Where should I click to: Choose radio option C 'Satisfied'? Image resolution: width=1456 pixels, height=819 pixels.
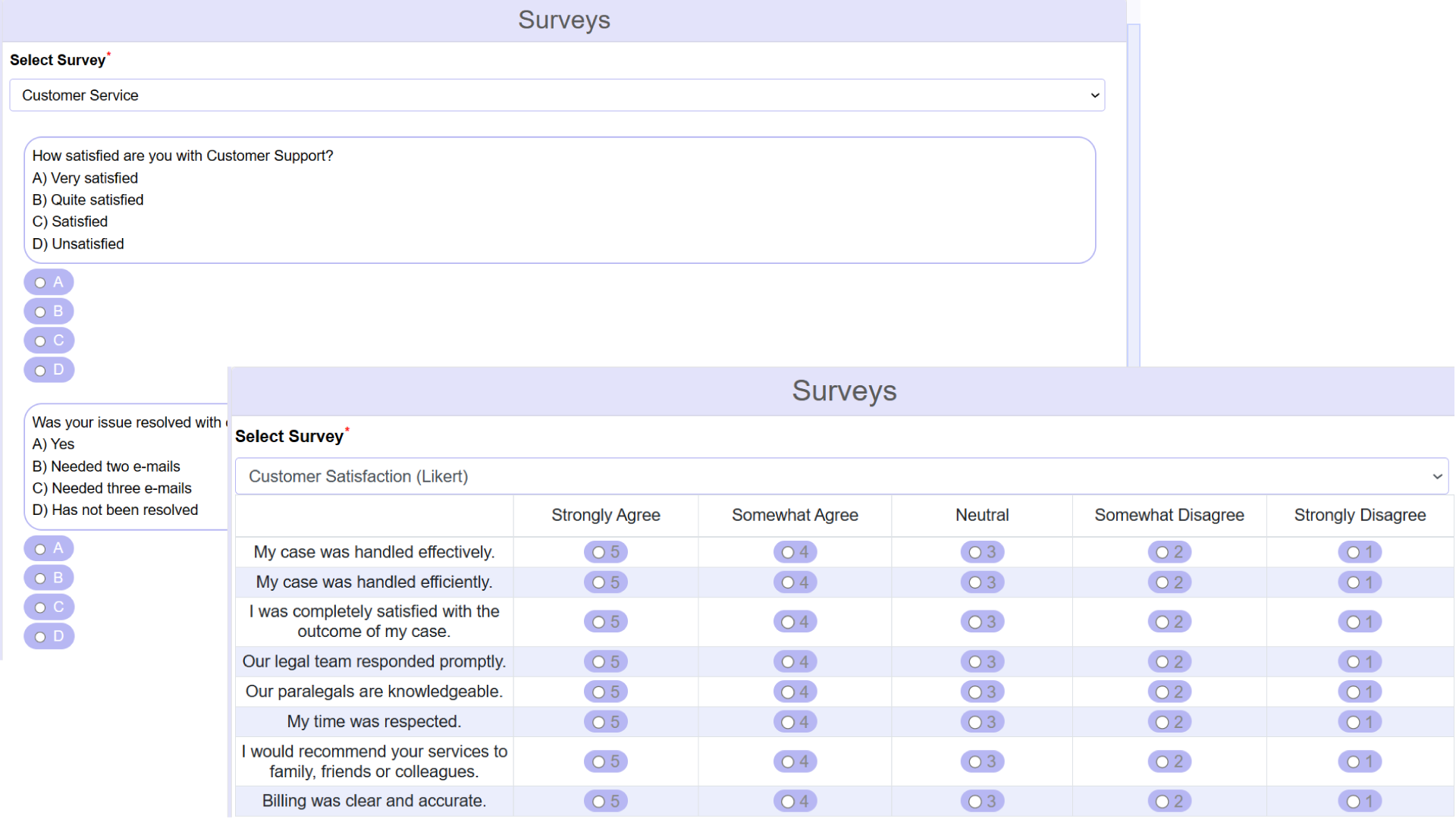point(49,340)
